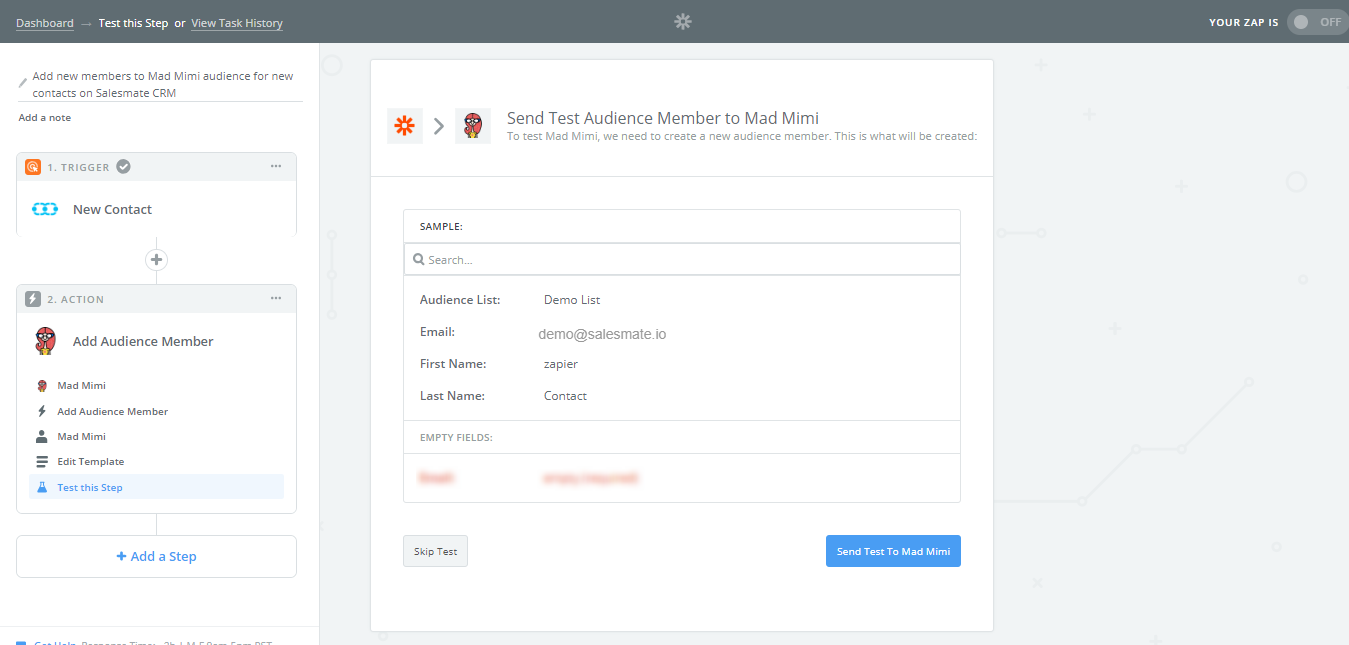Click the Edit Template lines icon

click(x=41, y=462)
